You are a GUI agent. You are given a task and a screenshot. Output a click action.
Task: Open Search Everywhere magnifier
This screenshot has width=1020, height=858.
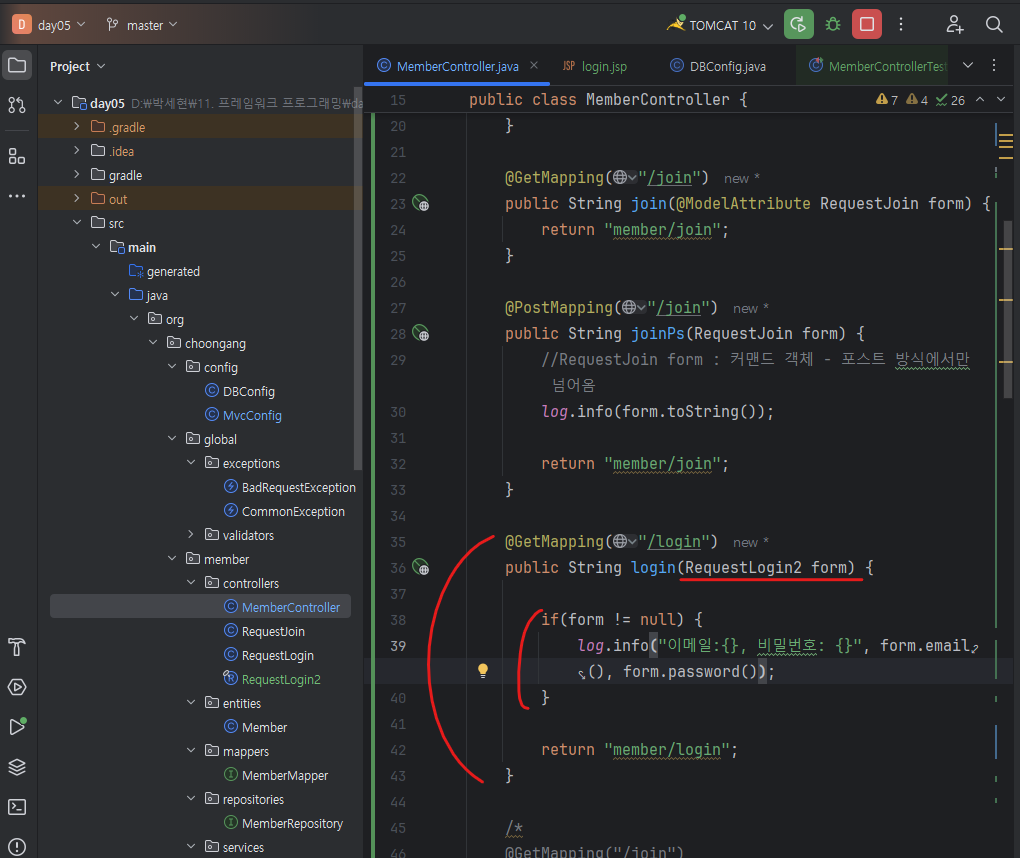pos(994,25)
